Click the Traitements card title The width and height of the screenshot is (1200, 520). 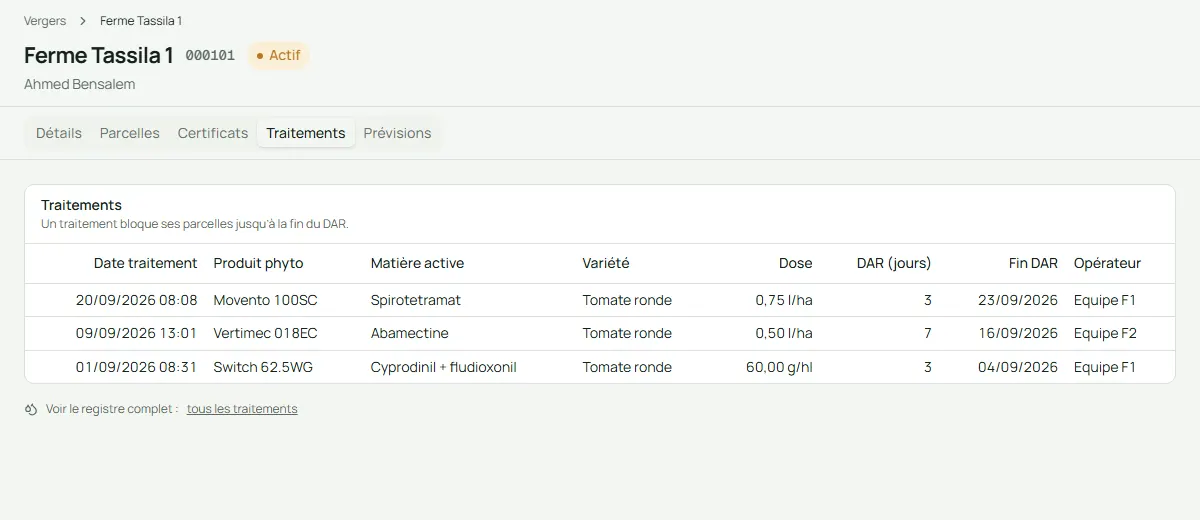click(x=81, y=205)
